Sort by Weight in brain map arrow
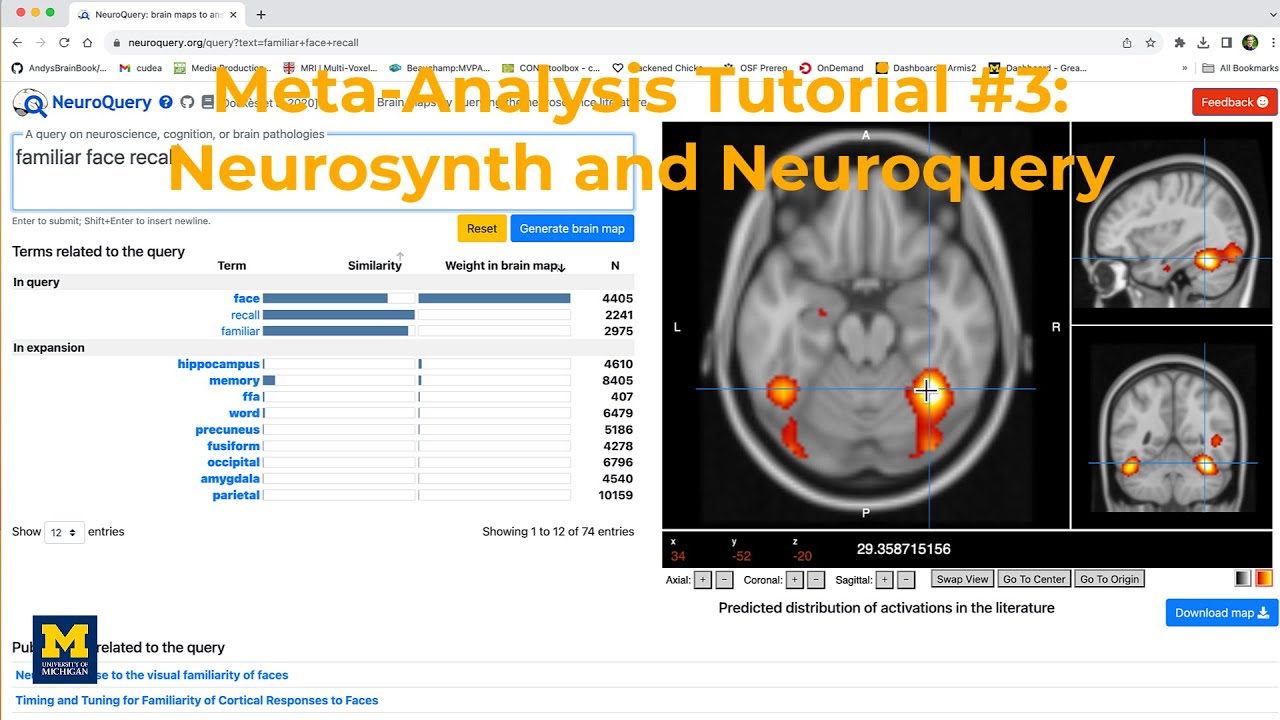The image size is (1280, 720). pyautogui.click(x=561, y=267)
